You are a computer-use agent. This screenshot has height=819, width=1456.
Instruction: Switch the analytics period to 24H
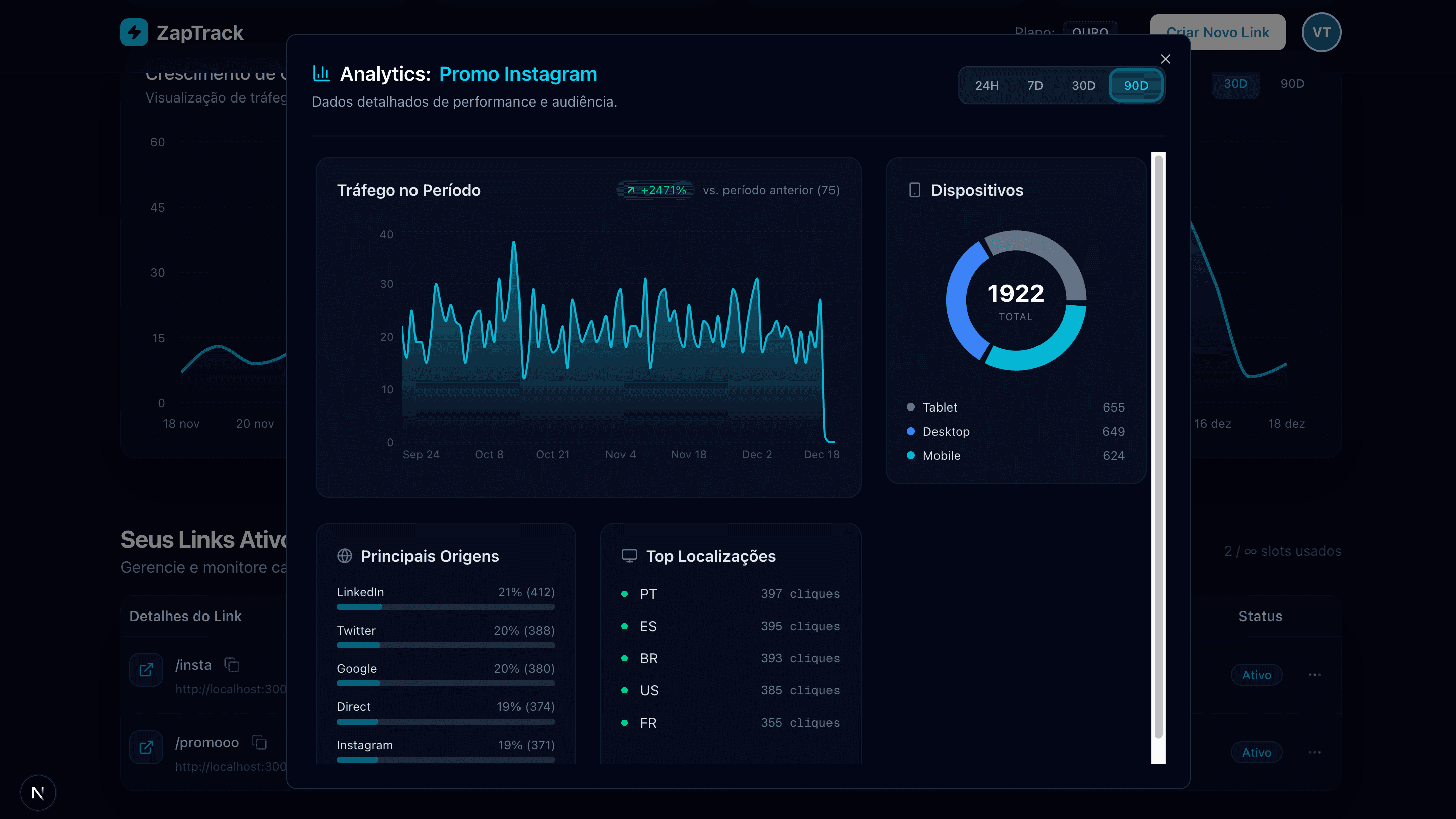tap(987, 85)
